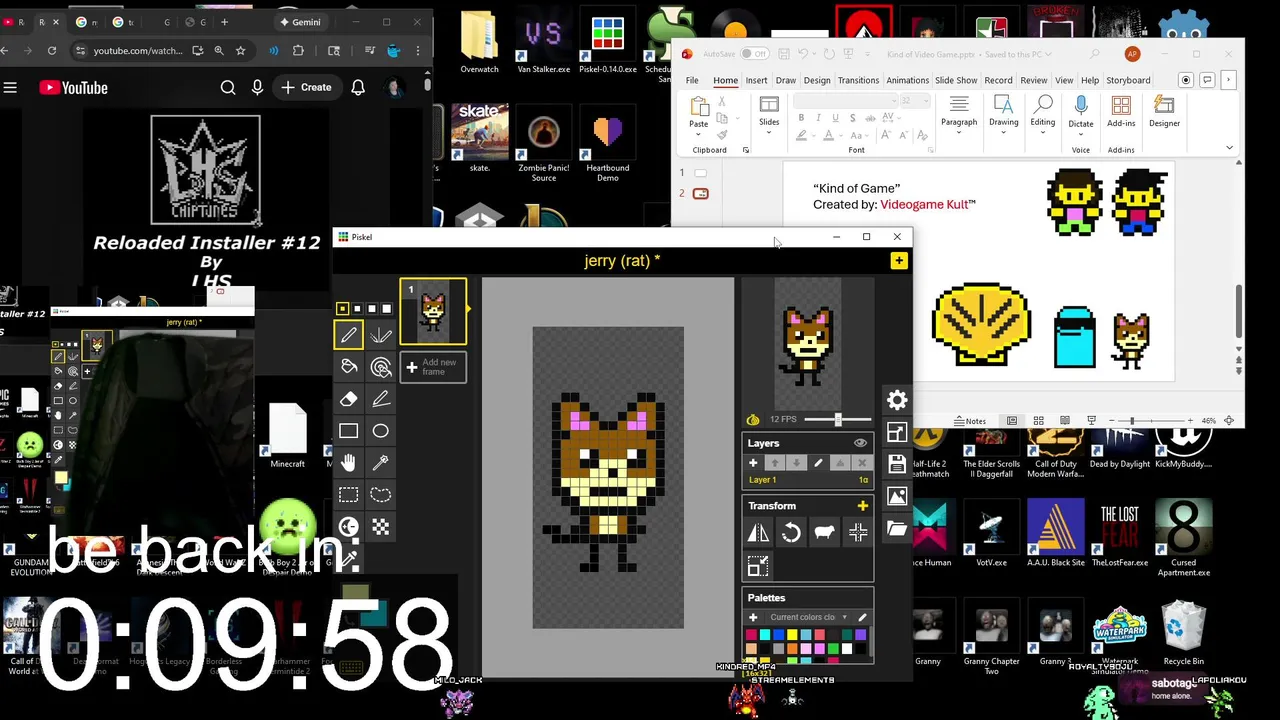Toggle Bold in PowerPoint font group
Viewport: 1280px width, 720px height.
click(x=801, y=118)
